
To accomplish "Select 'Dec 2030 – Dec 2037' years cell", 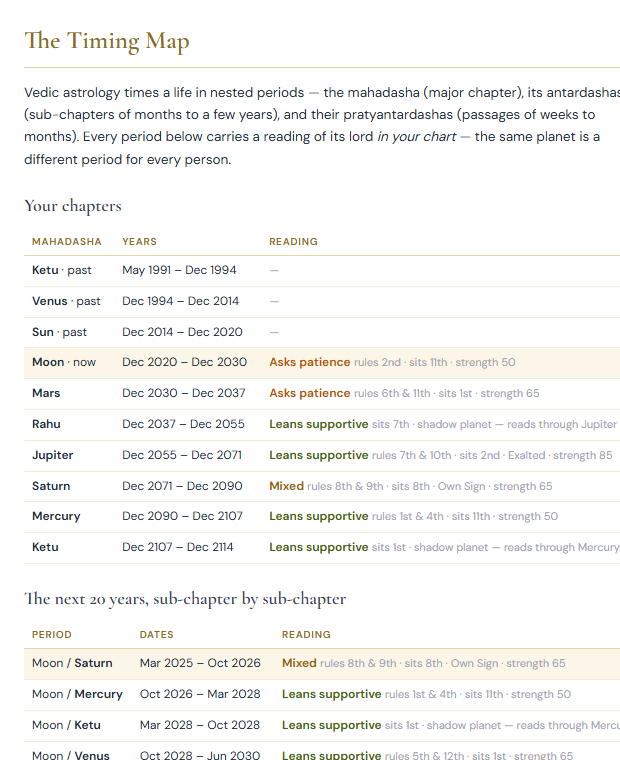I will point(184,393).
